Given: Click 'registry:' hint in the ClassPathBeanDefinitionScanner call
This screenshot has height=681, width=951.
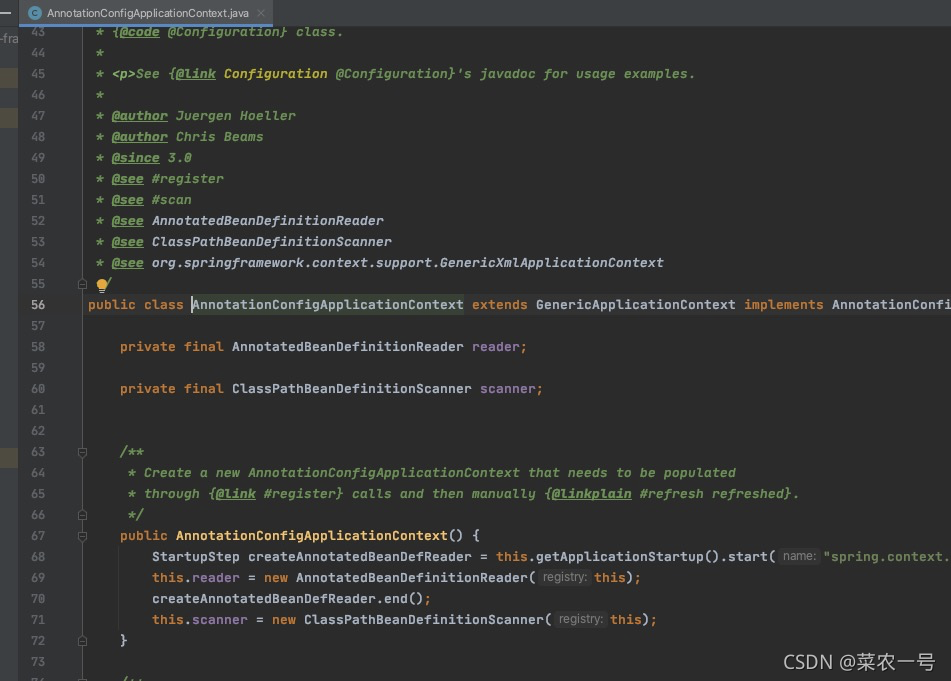Looking at the screenshot, I should (580, 619).
